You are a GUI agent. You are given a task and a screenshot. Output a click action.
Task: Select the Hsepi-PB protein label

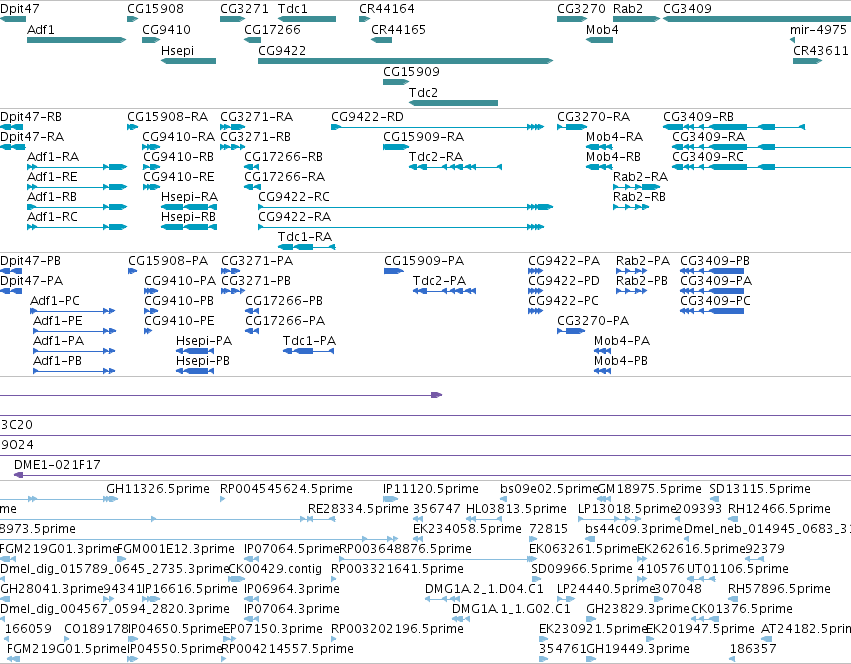click(x=202, y=361)
